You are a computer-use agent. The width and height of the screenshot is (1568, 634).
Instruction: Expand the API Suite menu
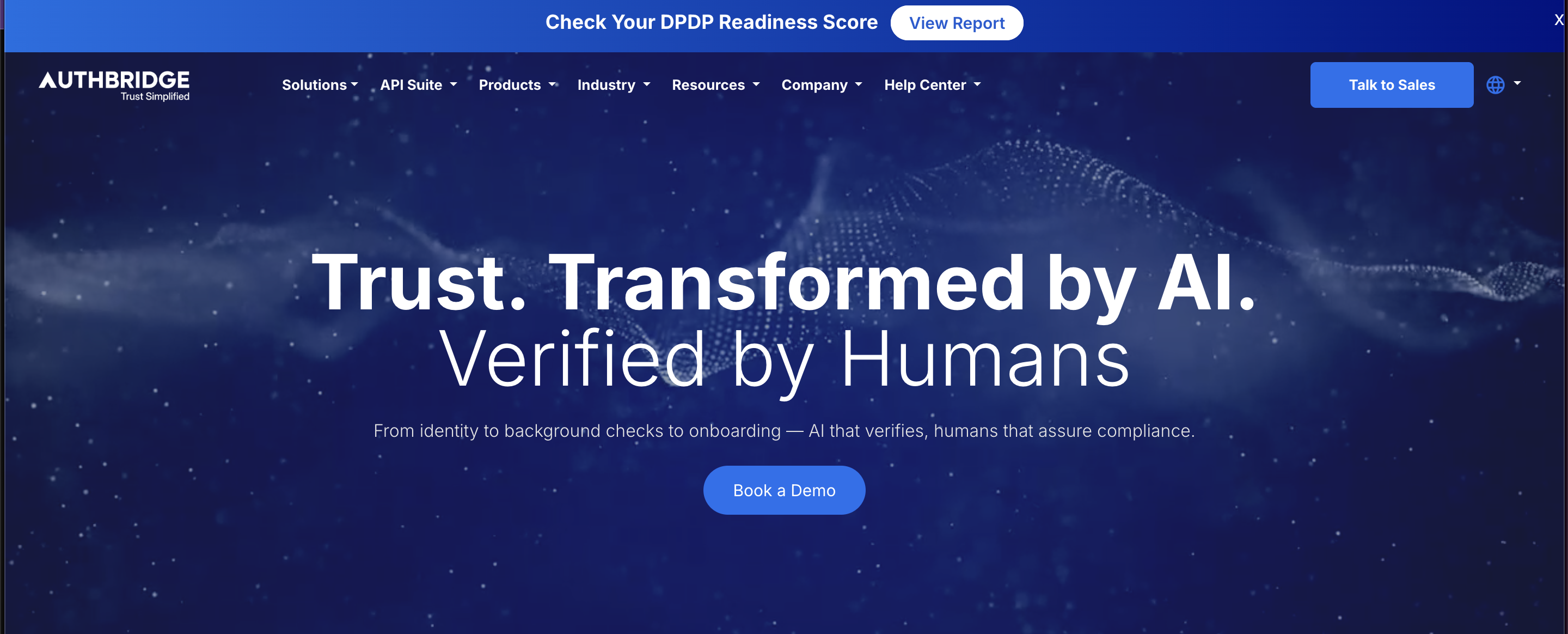[x=418, y=86]
